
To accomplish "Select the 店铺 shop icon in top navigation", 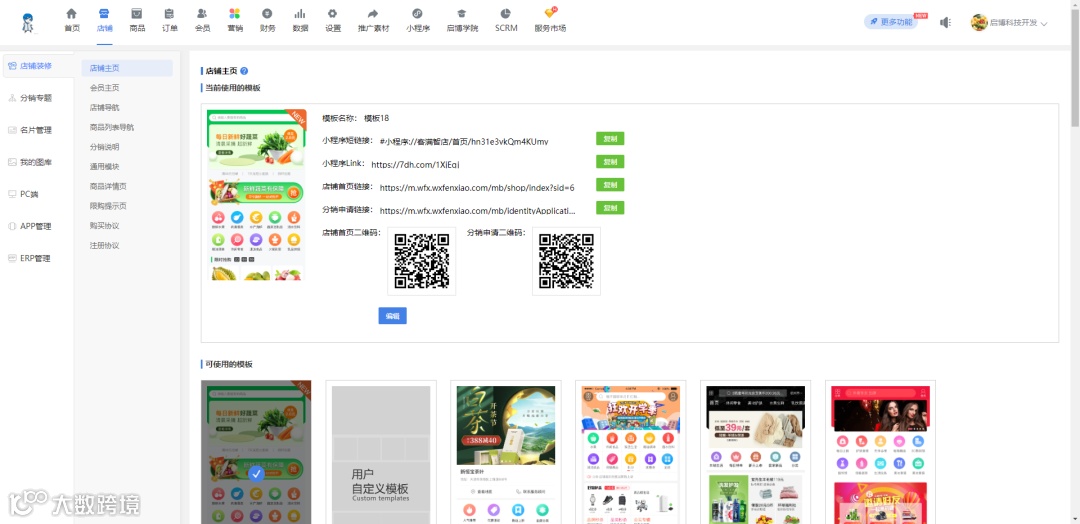I will pos(104,14).
